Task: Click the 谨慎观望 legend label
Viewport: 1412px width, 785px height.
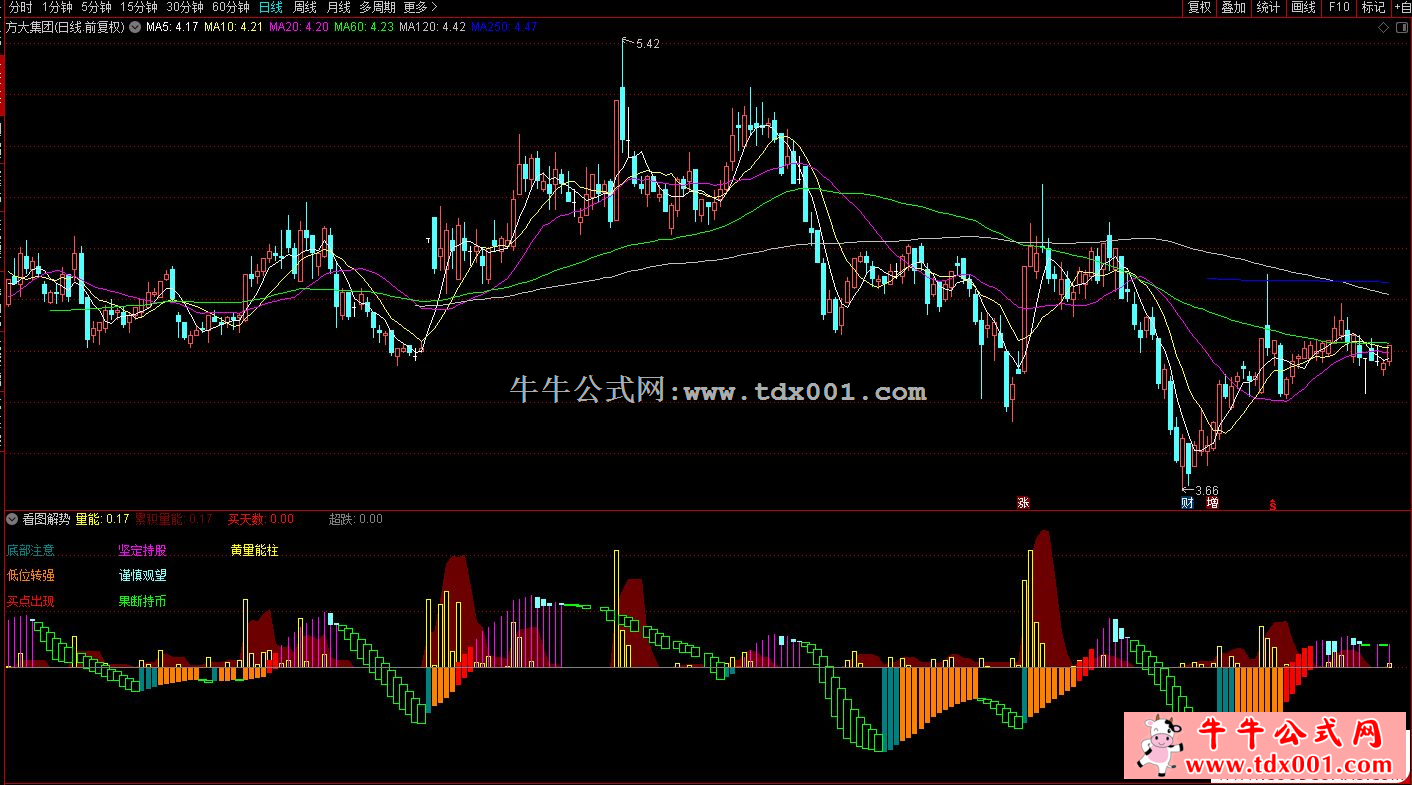Action: 143,576
